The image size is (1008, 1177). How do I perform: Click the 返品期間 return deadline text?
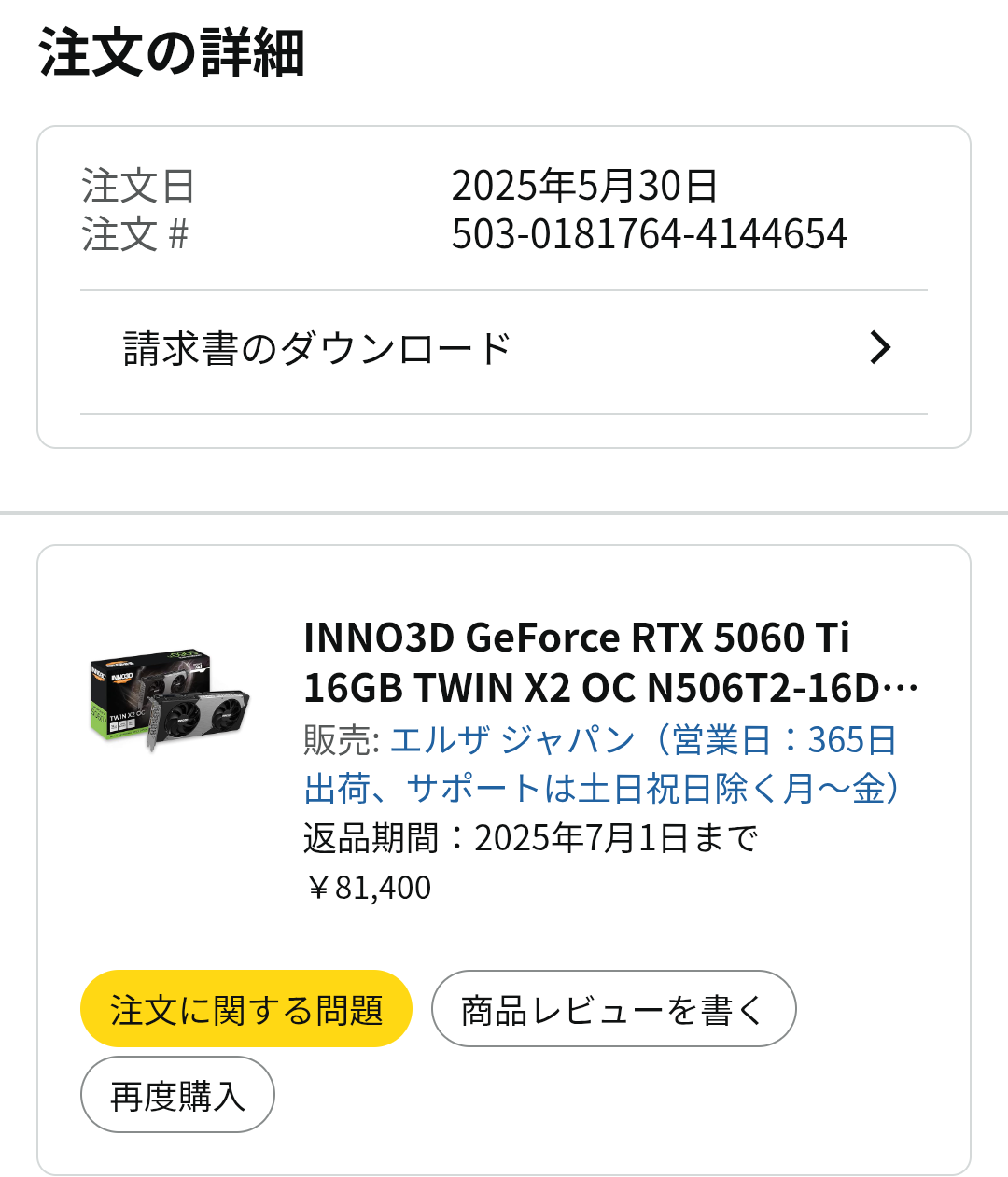tap(530, 838)
